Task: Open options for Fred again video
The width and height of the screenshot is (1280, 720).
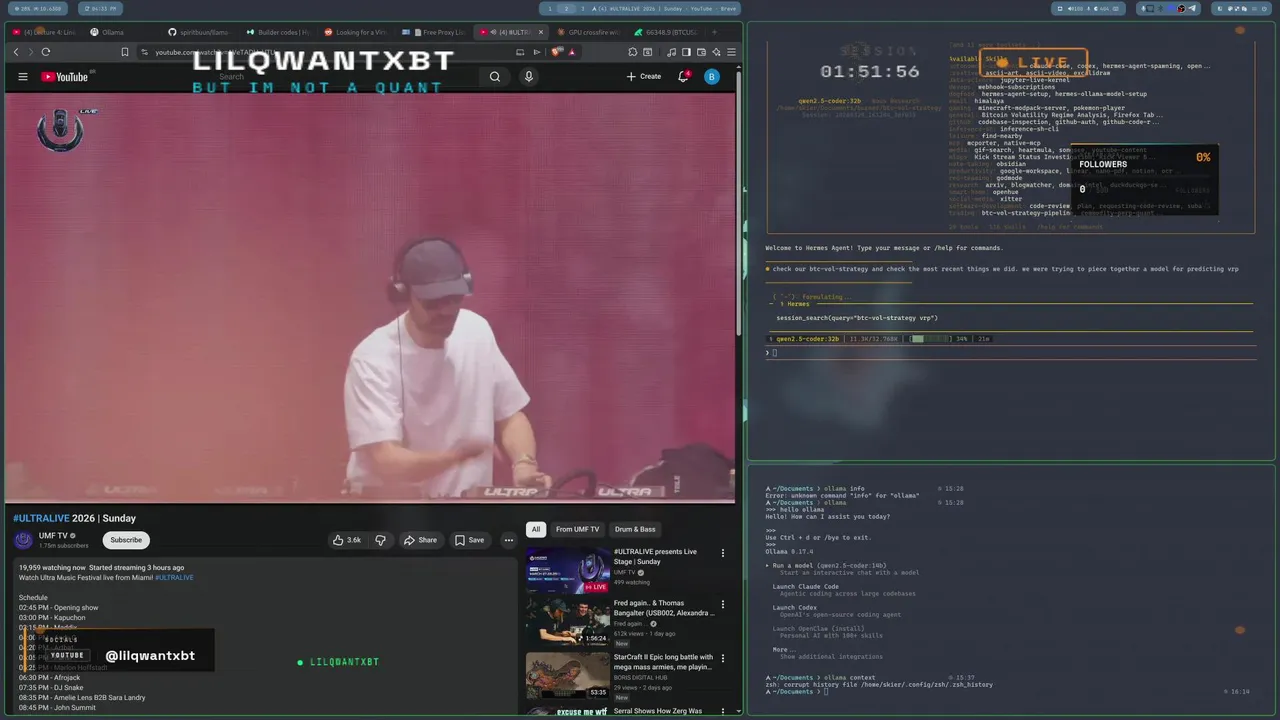Action: point(722,605)
